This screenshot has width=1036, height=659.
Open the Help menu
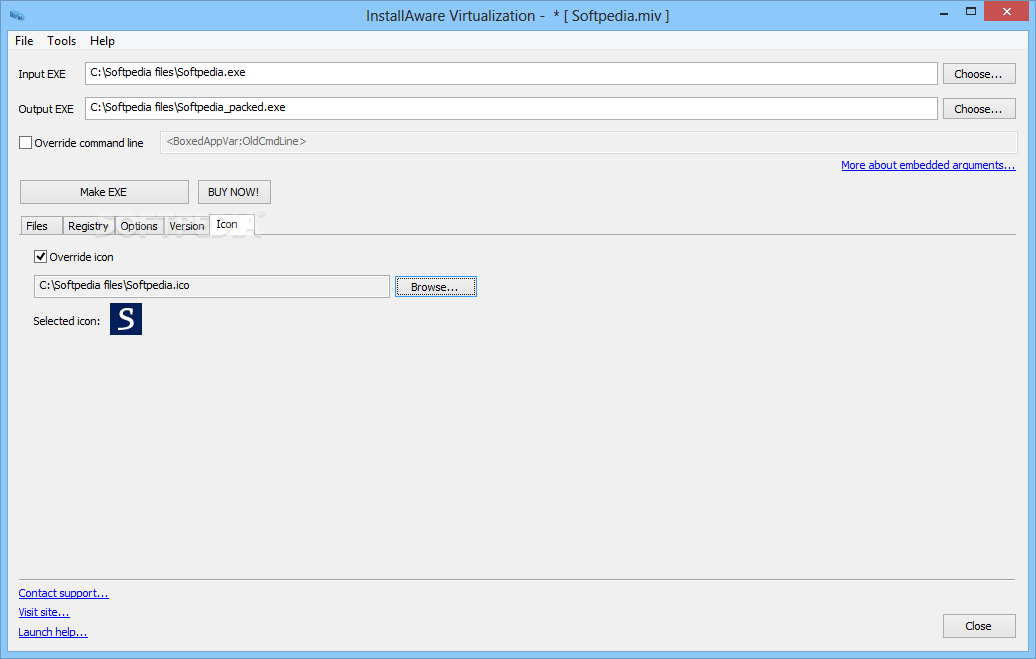(102, 40)
